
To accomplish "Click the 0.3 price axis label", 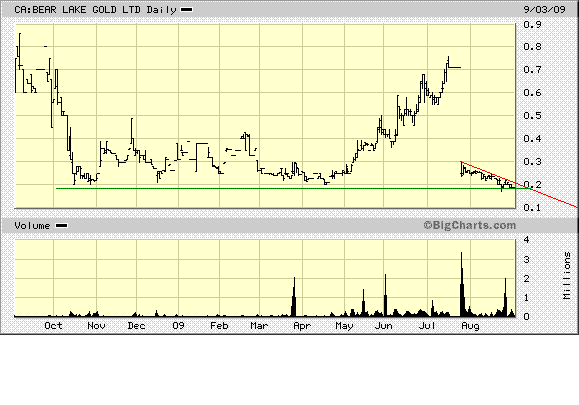I will click(x=532, y=162).
